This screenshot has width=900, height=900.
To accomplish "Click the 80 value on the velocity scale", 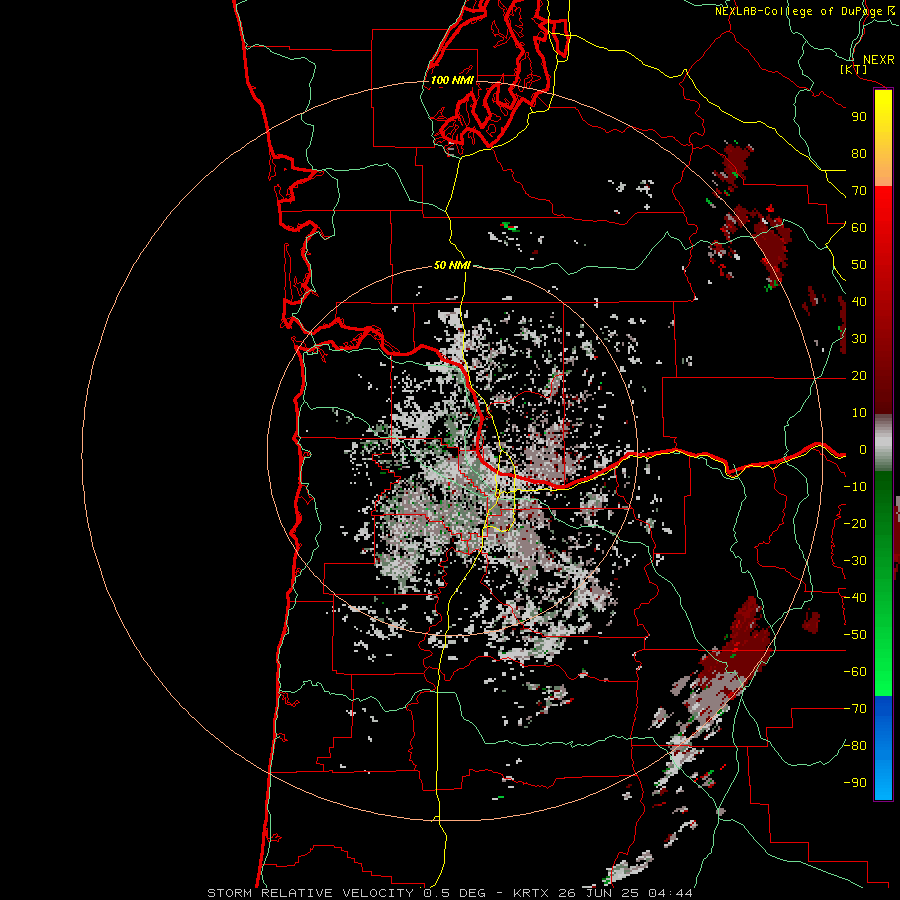I will pyautogui.click(x=859, y=153).
